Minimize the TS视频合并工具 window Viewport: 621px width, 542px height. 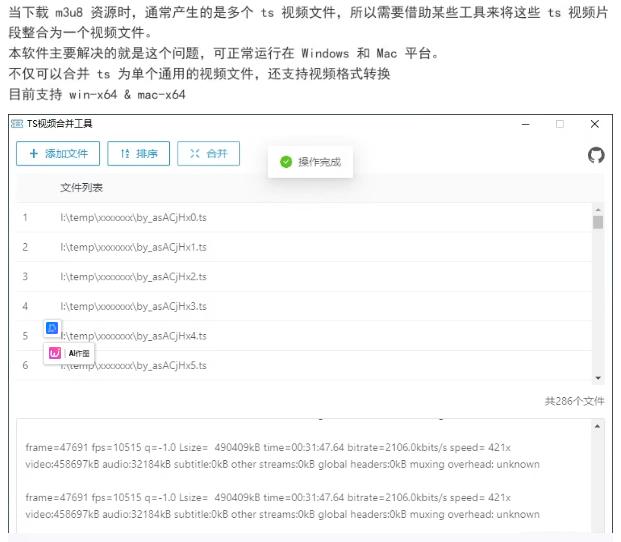526,124
